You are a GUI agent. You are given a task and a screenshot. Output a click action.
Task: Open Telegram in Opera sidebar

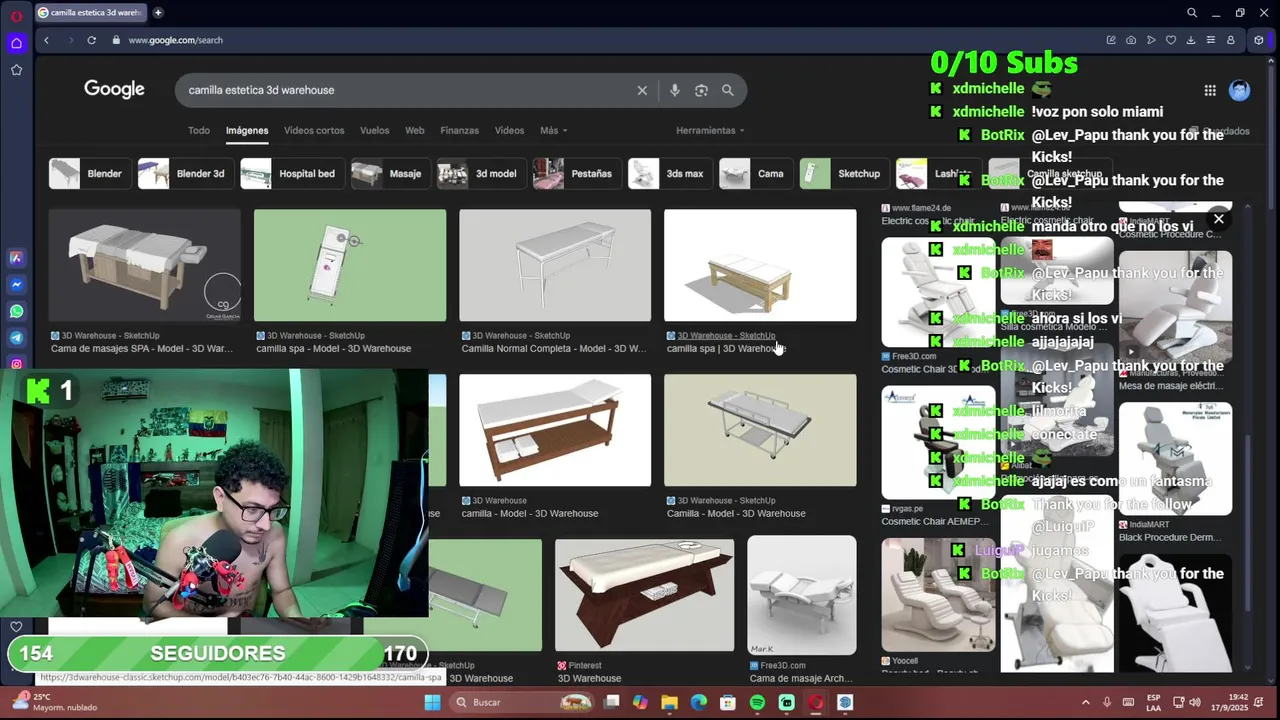16,338
